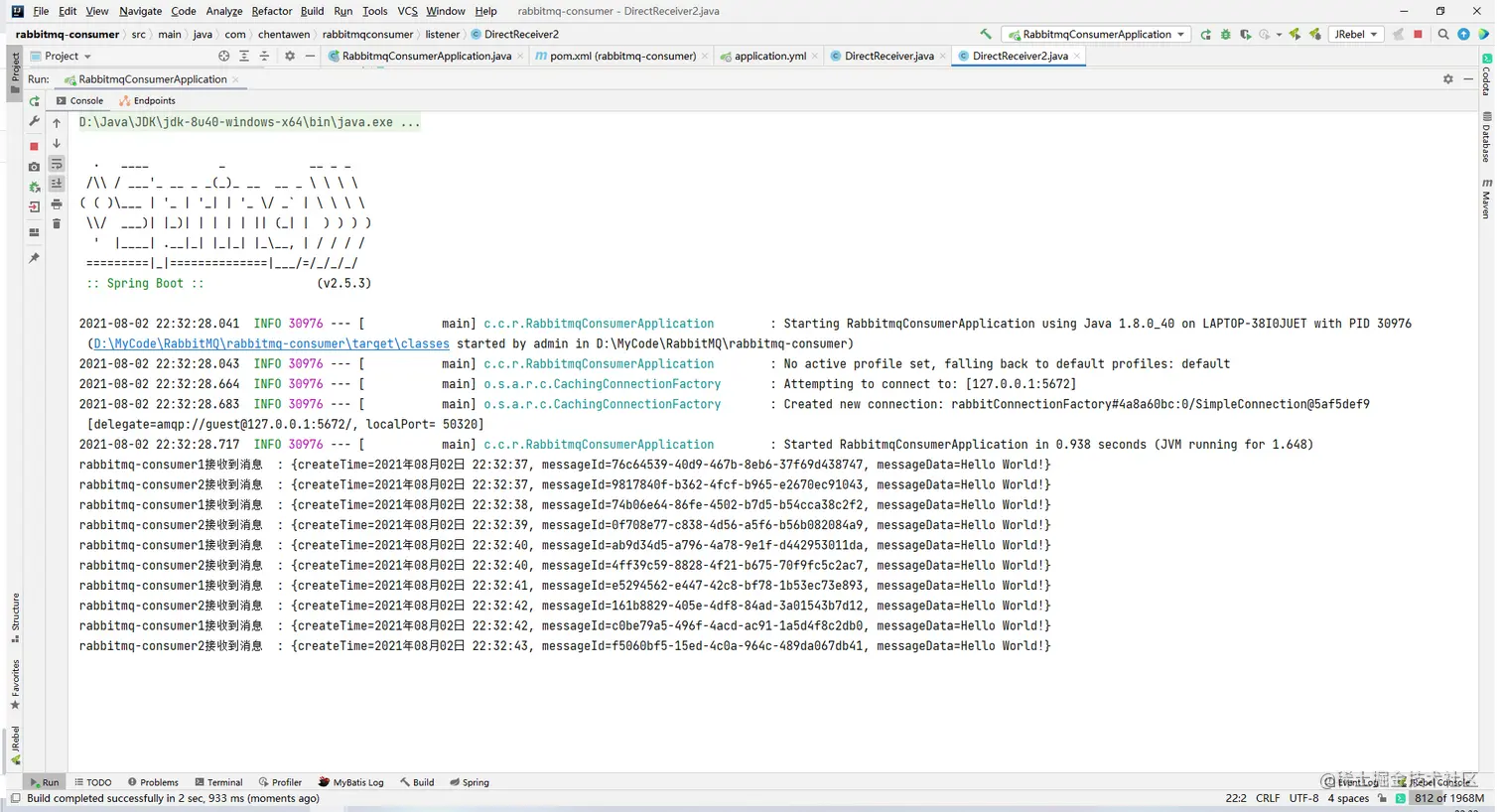Viewport: 1501px width, 812px height.
Task: Open the target\classes path link in the console
Action: (271, 343)
